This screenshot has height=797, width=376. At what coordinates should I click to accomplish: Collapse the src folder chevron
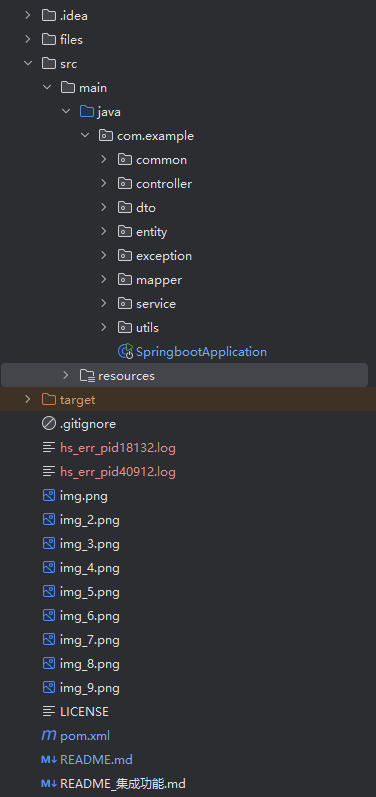[28, 64]
